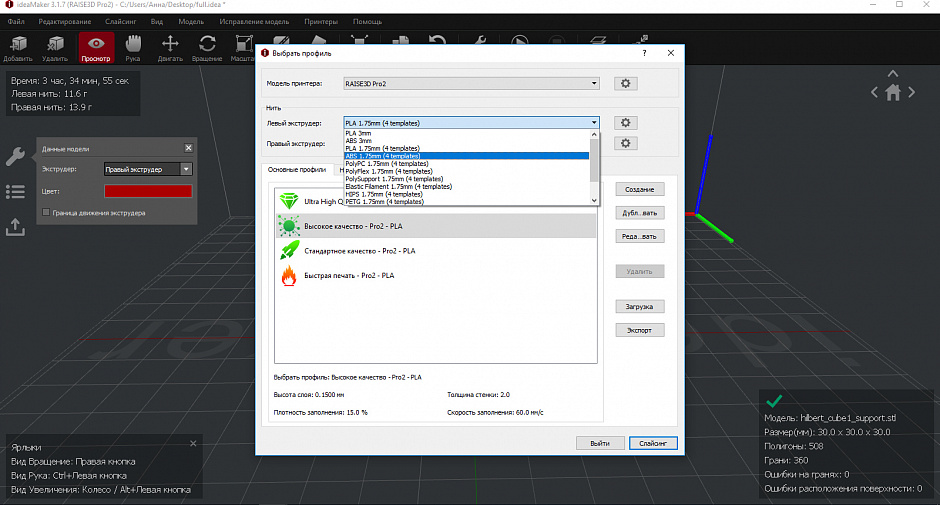This screenshot has height=505, width=940.
Task: Open the red Цвет color swatch
Action: click(x=148, y=191)
